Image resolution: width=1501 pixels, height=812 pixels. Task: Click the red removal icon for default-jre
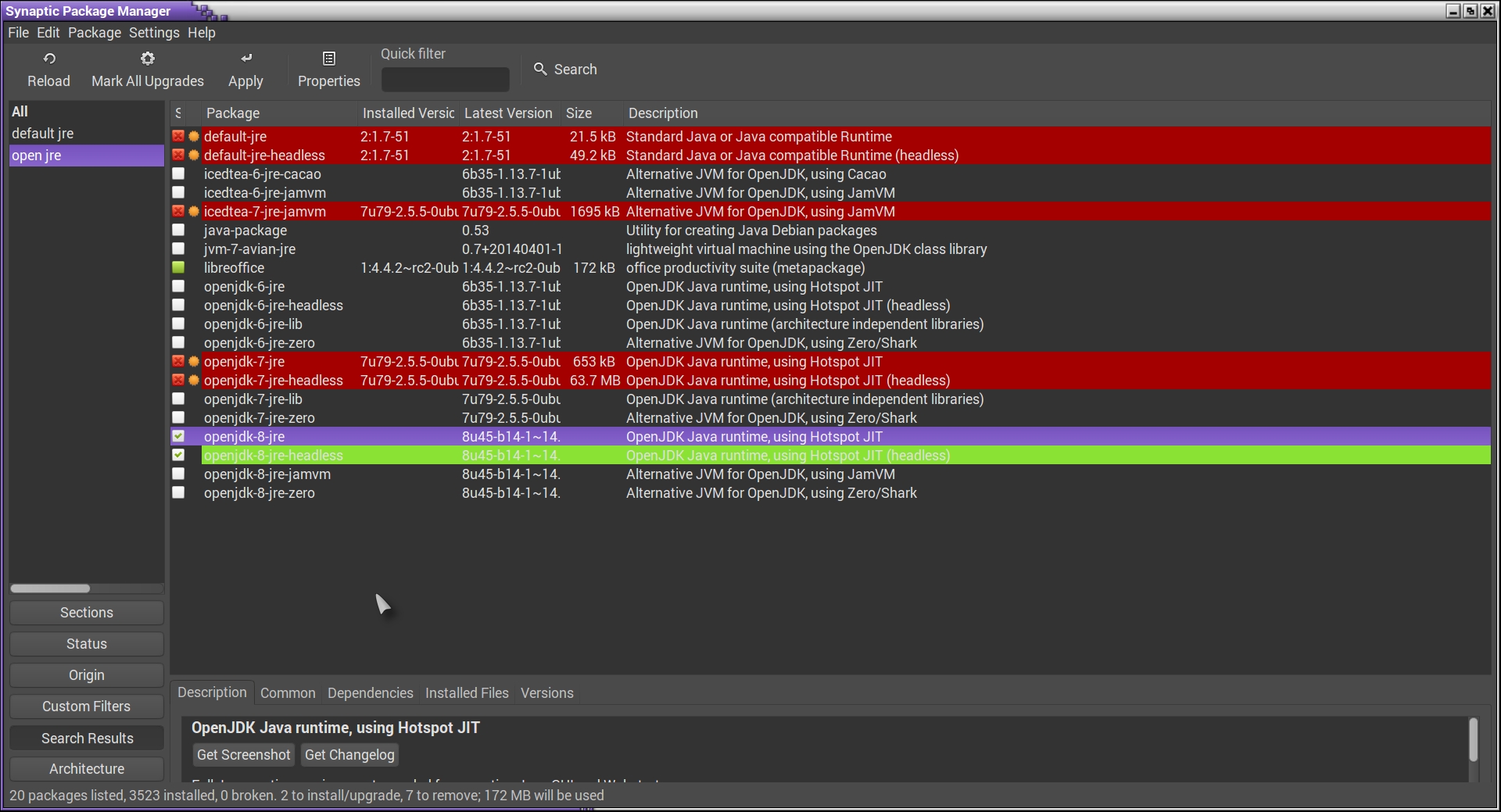click(x=178, y=136)
